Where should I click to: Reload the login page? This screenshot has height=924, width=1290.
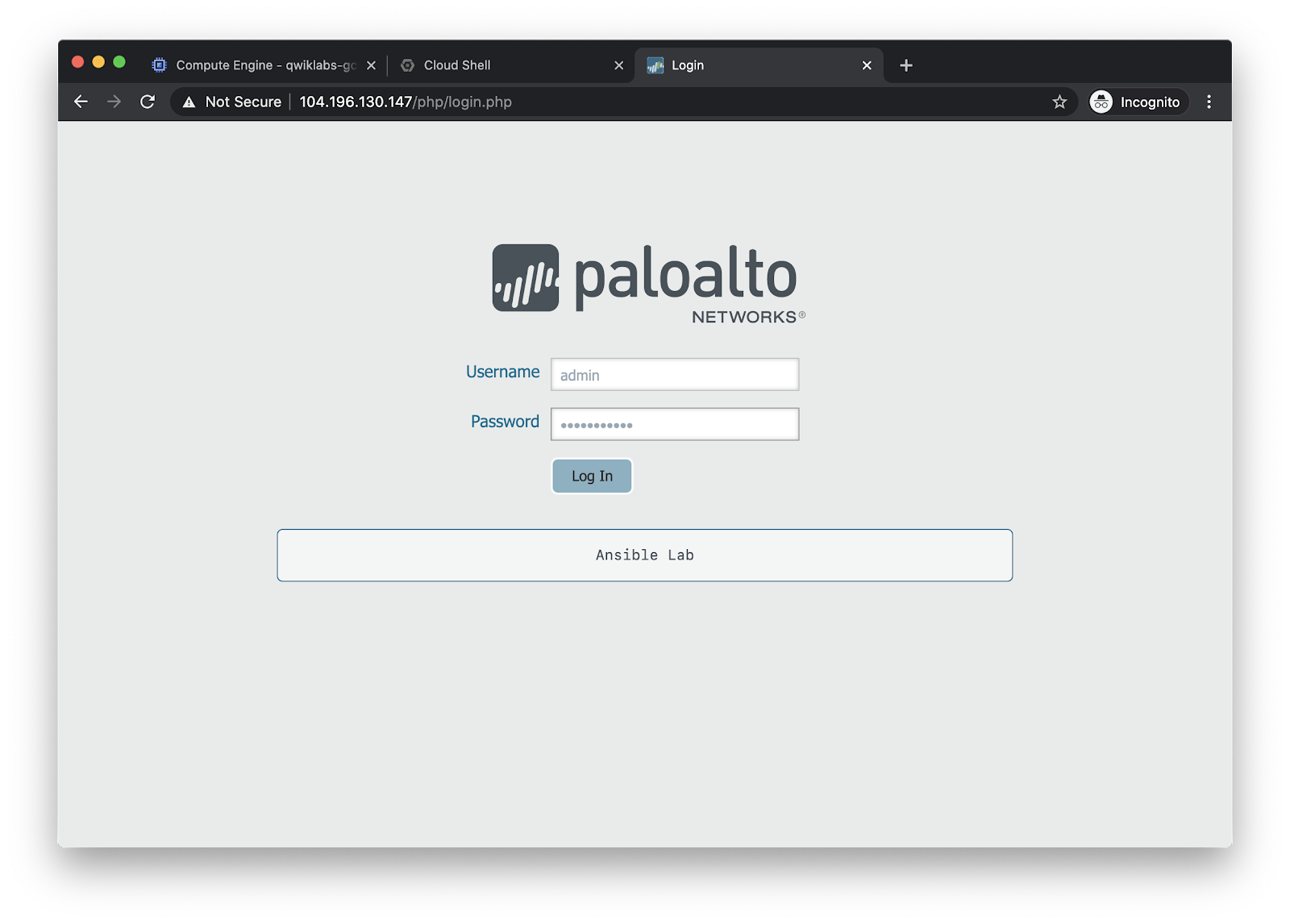point(148,102)
